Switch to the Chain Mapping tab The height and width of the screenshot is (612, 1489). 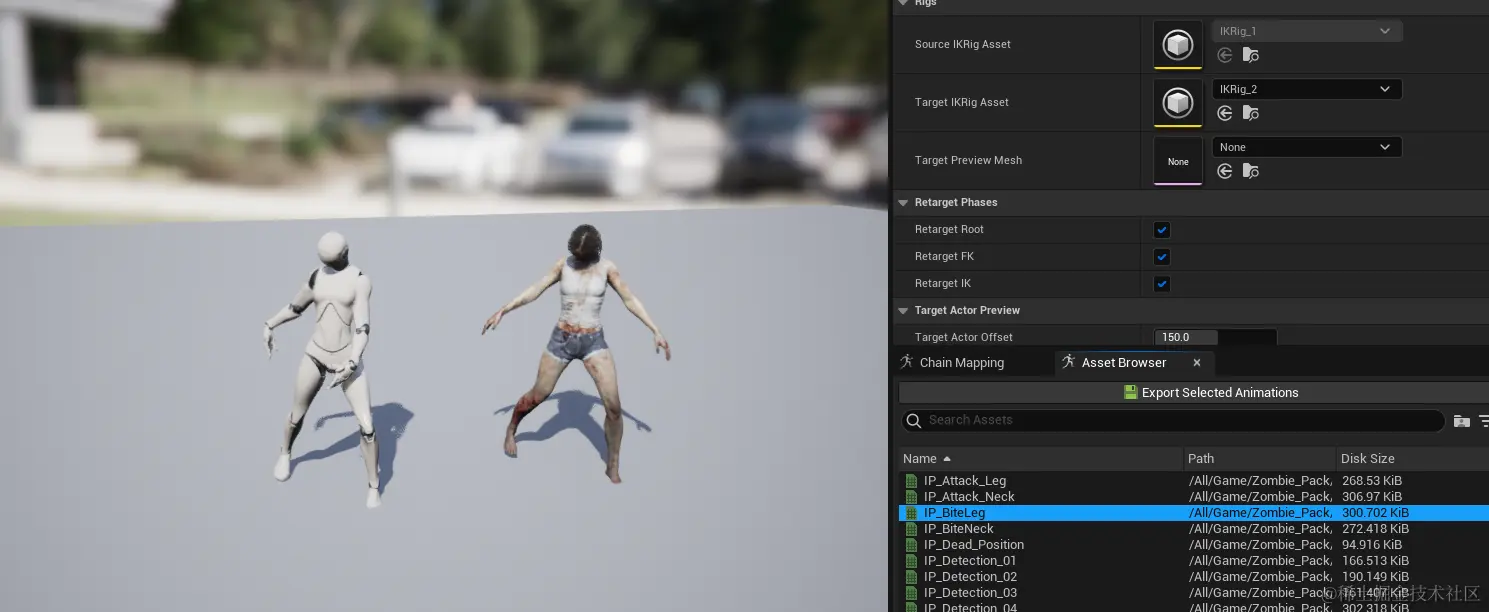[952, 362]
